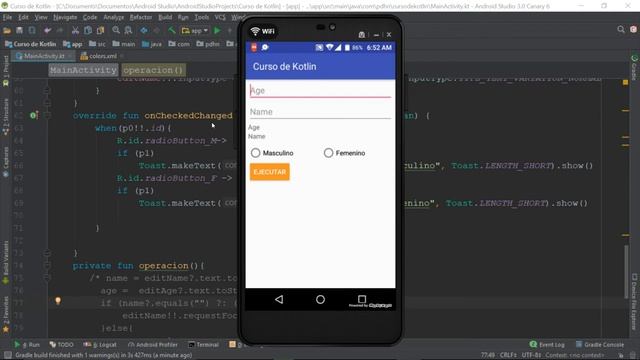Click the Forward navigation arrow icon
Screen dimensions: 640x360
pyautogui.click(x=156, y=31)
